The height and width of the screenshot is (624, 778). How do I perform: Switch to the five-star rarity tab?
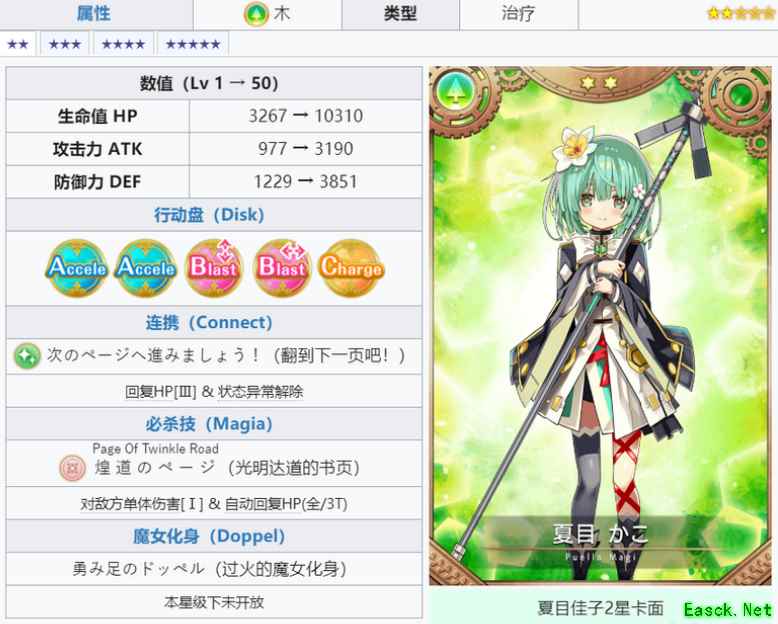pos(193,44)
